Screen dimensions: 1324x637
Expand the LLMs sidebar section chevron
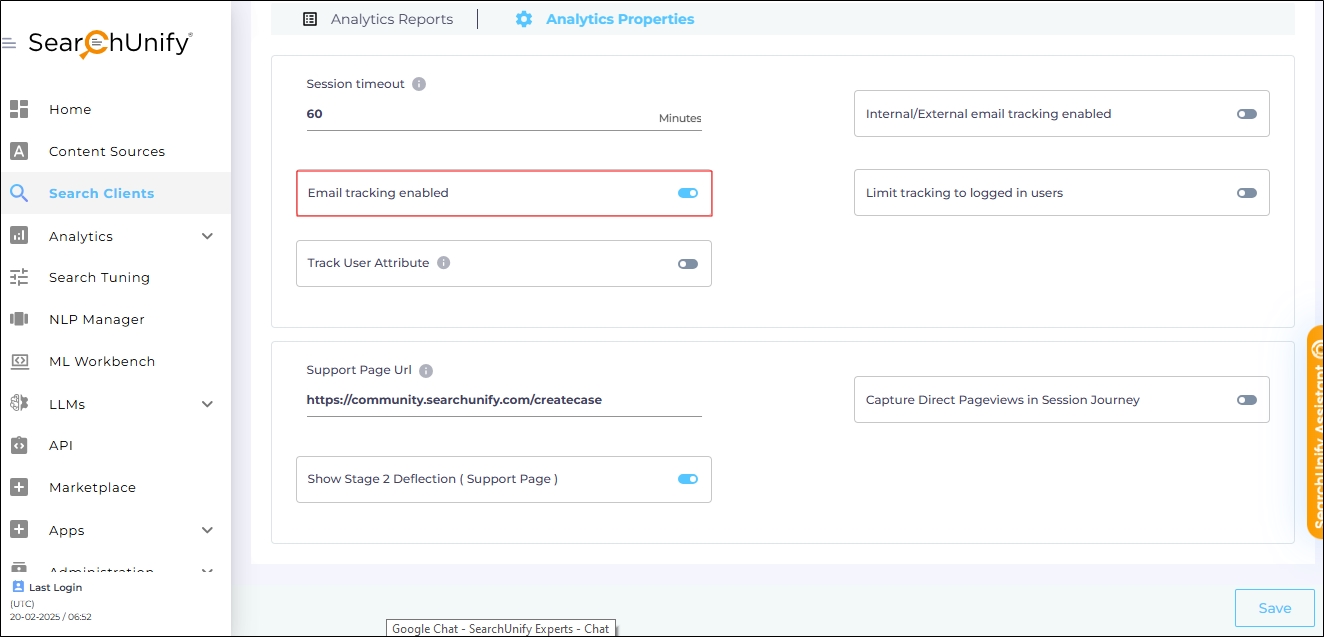[208, 404]
